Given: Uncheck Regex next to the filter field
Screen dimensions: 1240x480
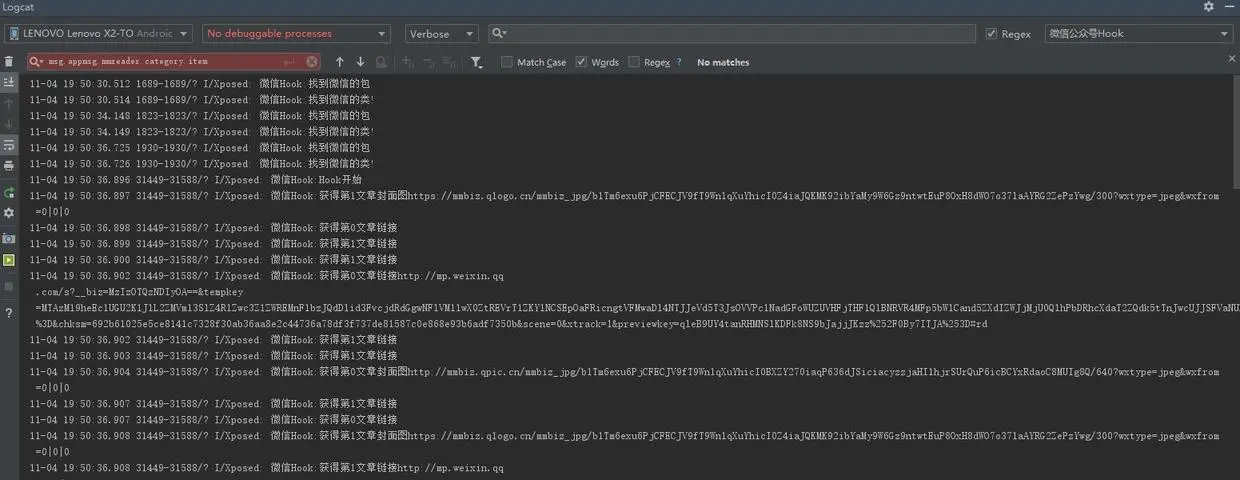Looking at the screenshot, I should click(991, 34).
